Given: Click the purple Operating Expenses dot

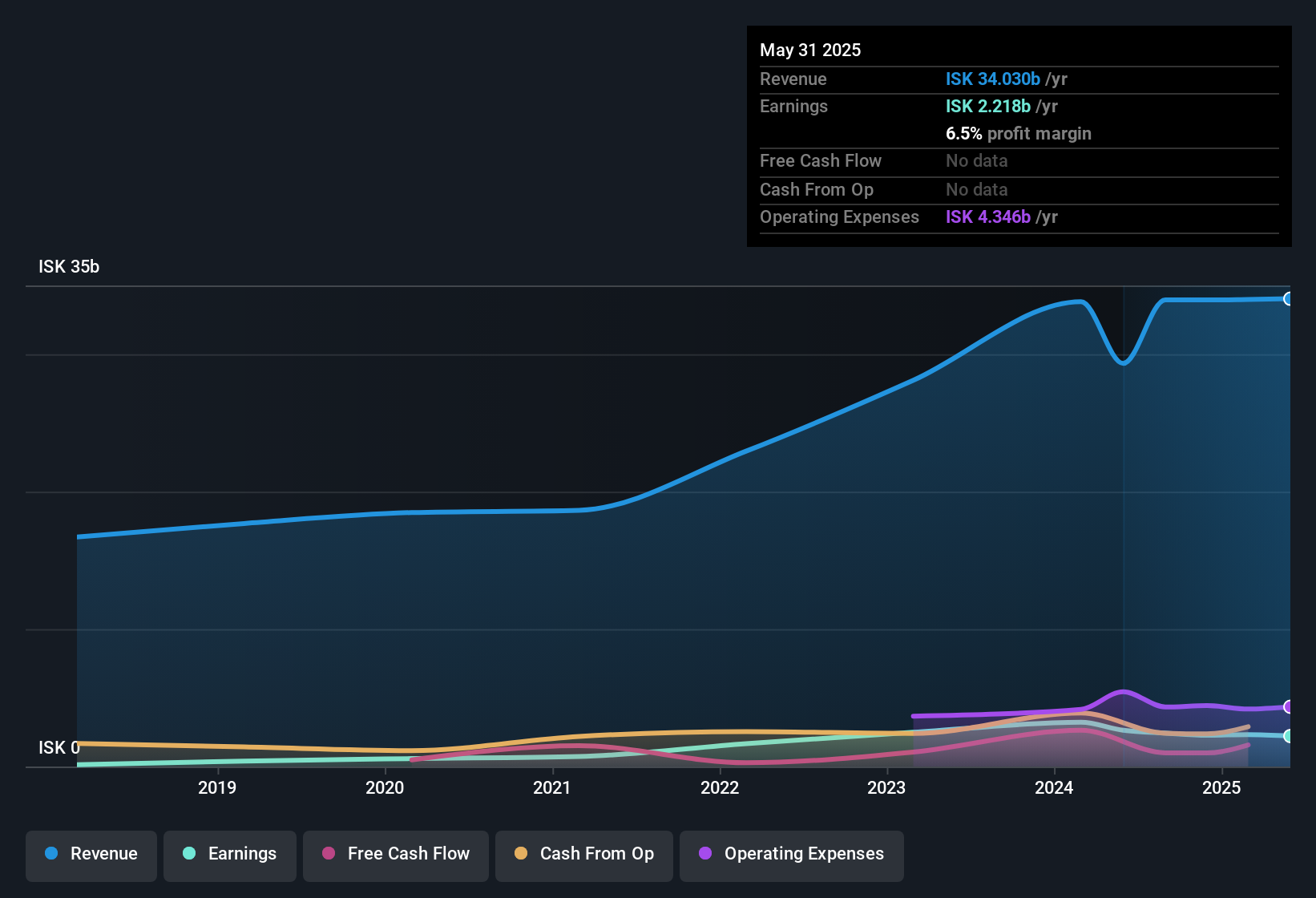Looking at the screenshot, I should tap(705, 853).
